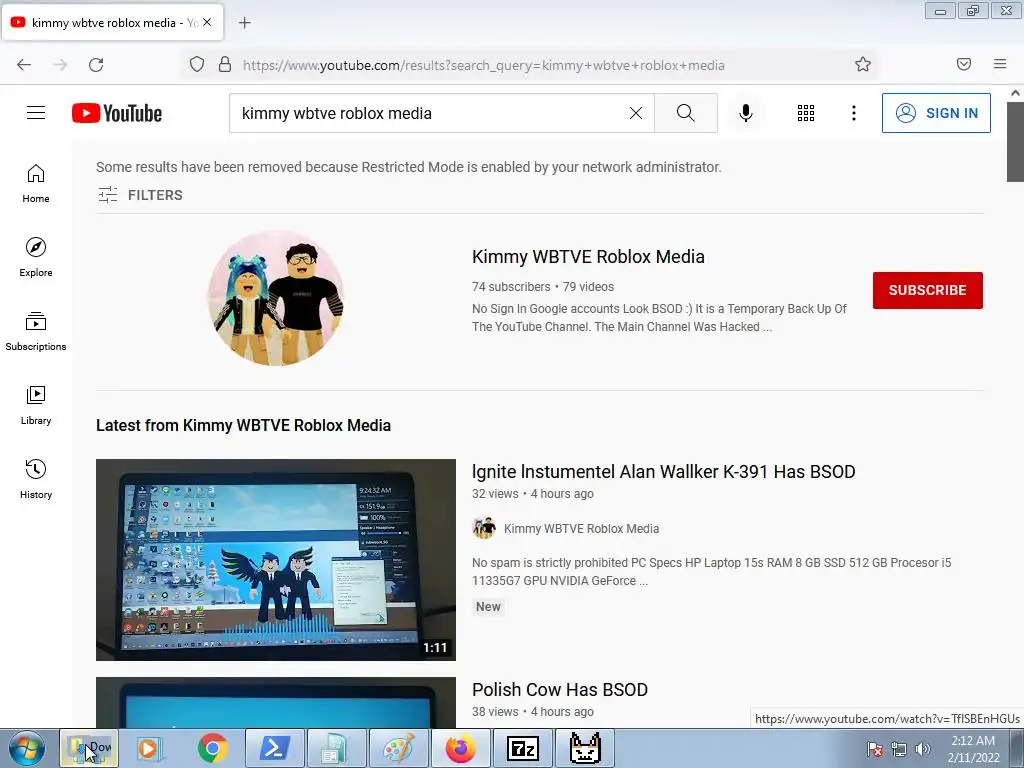Click the scrollbar up arrow

point(1015,93)
